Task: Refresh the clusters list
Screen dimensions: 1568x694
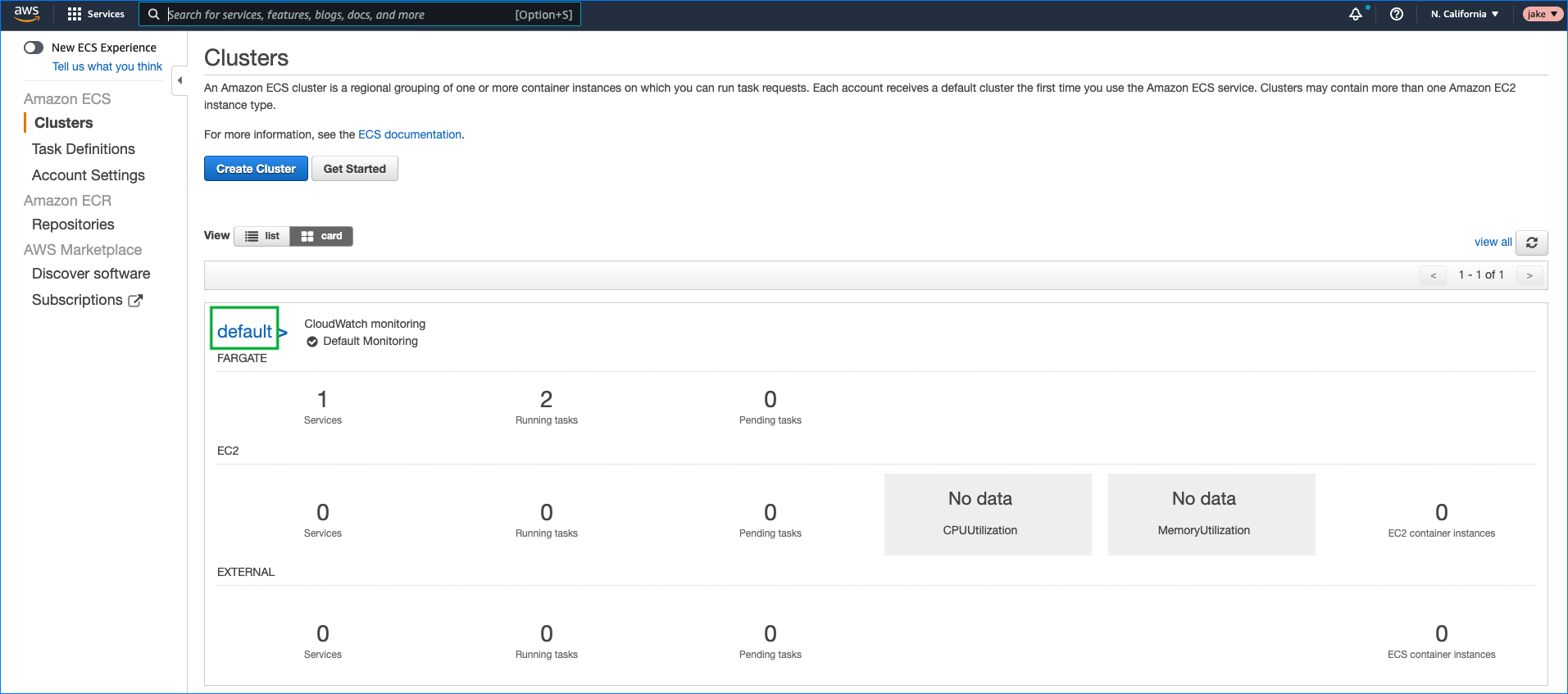Action: click(x=1532, y=243)
